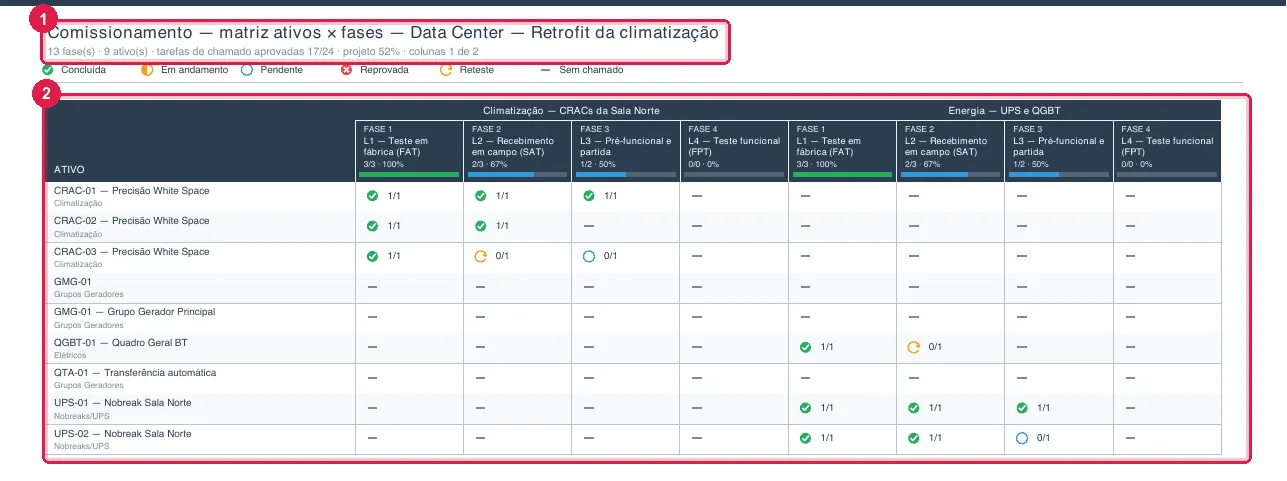
Task: Click the '0/1' count in CRAC-03 SAT cell
Action: [503, 256]
